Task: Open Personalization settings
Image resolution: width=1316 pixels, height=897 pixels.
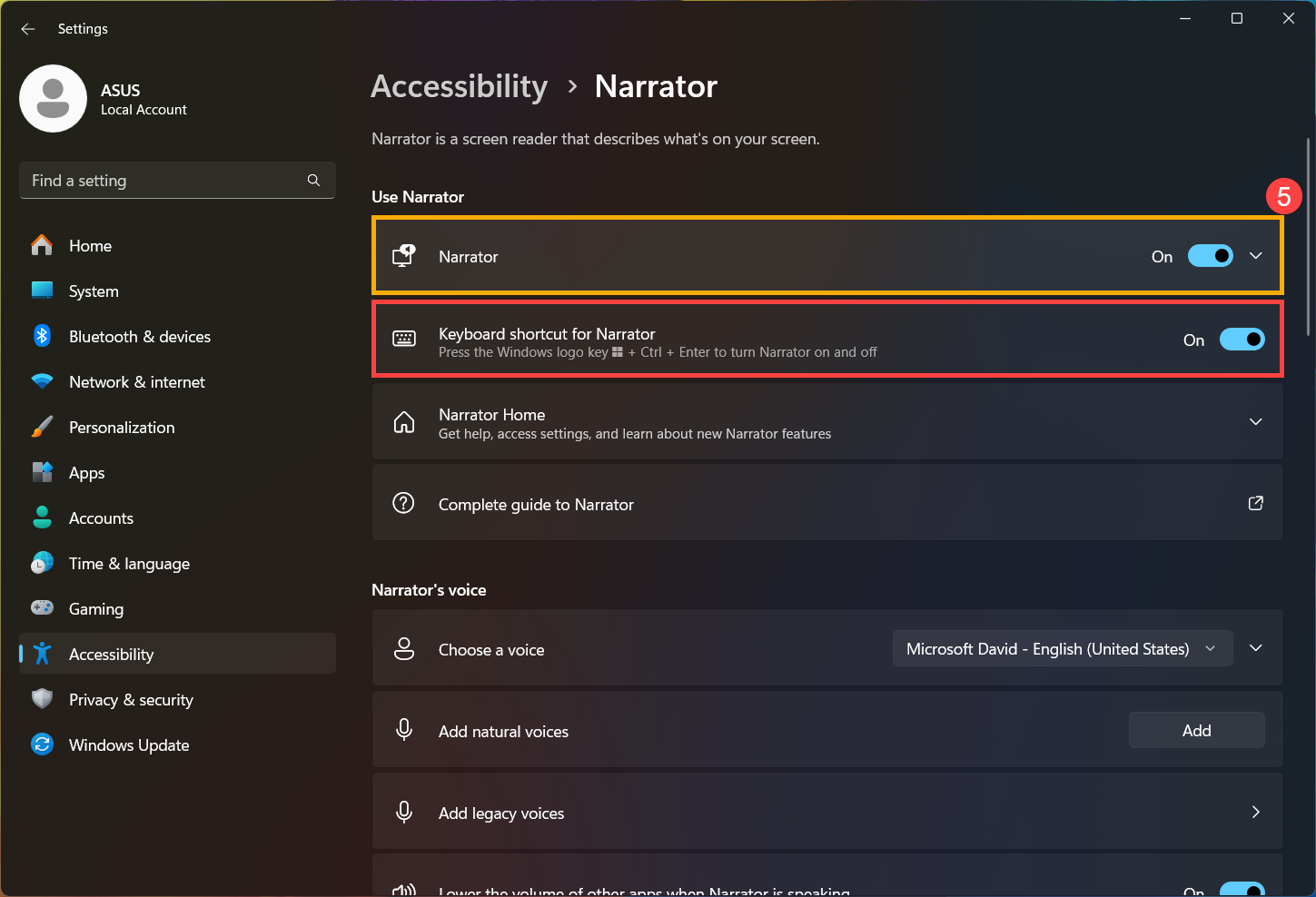Action: pyautogui.click(x=177, y=427)
